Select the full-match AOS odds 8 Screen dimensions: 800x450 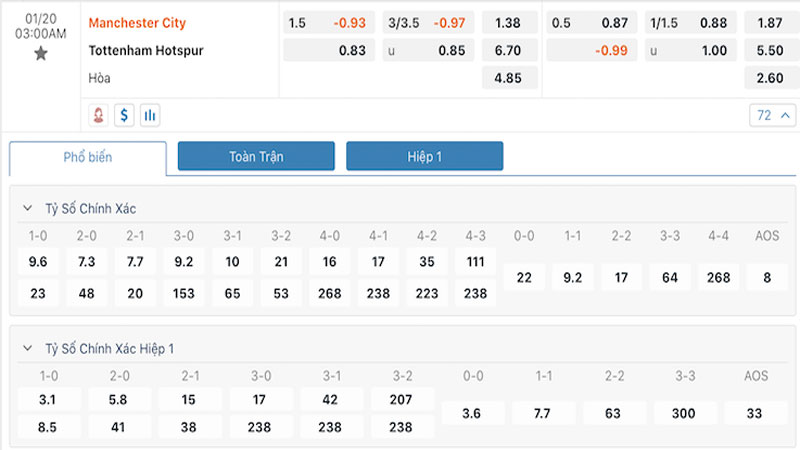767,277
